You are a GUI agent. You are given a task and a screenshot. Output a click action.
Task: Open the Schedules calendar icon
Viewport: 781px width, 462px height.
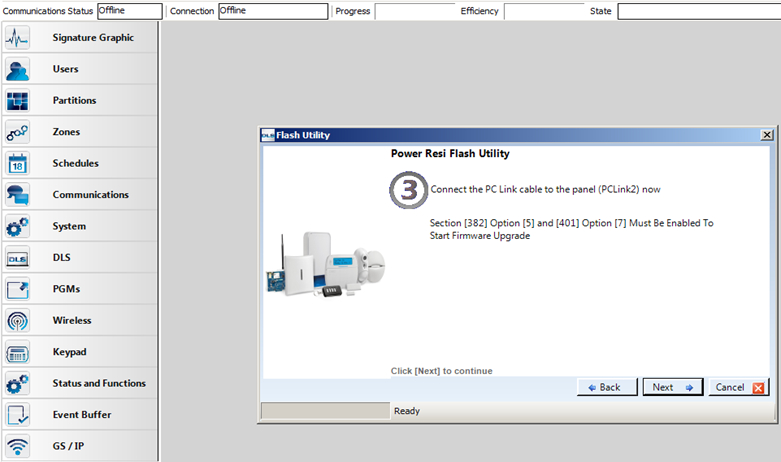pos(18,164)
